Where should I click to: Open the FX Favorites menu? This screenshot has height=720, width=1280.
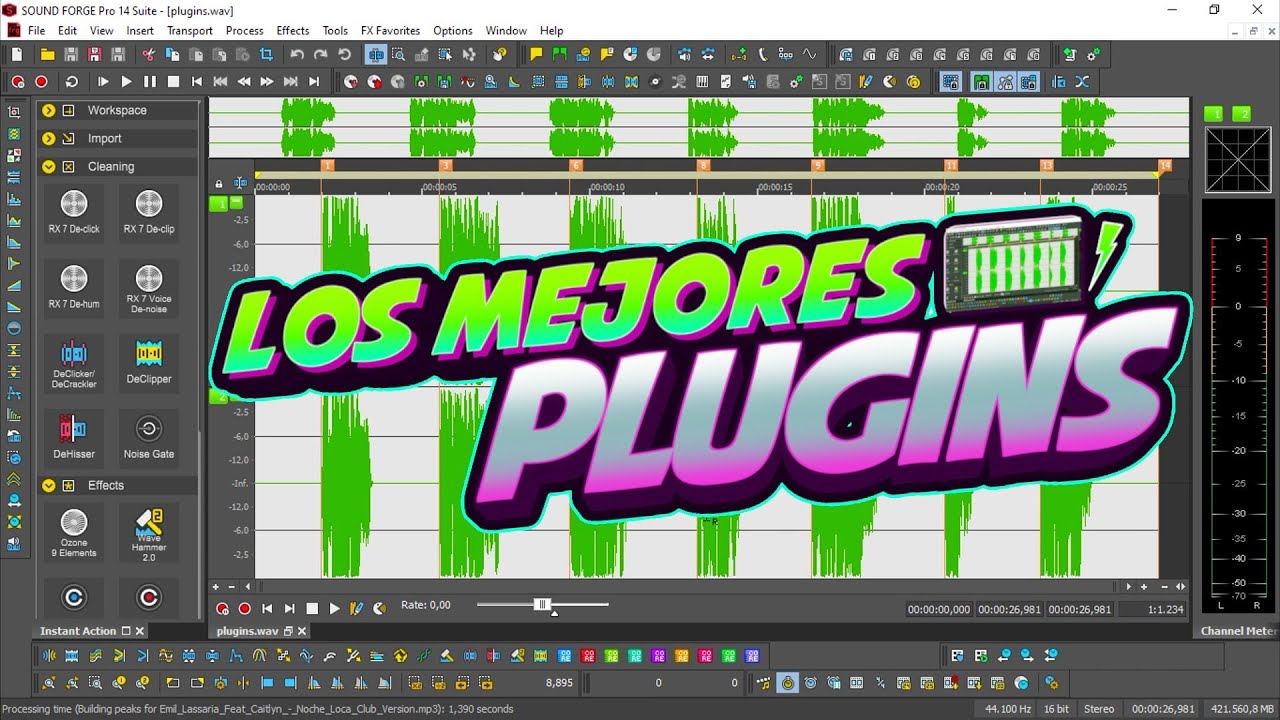[x=390, y=30]
